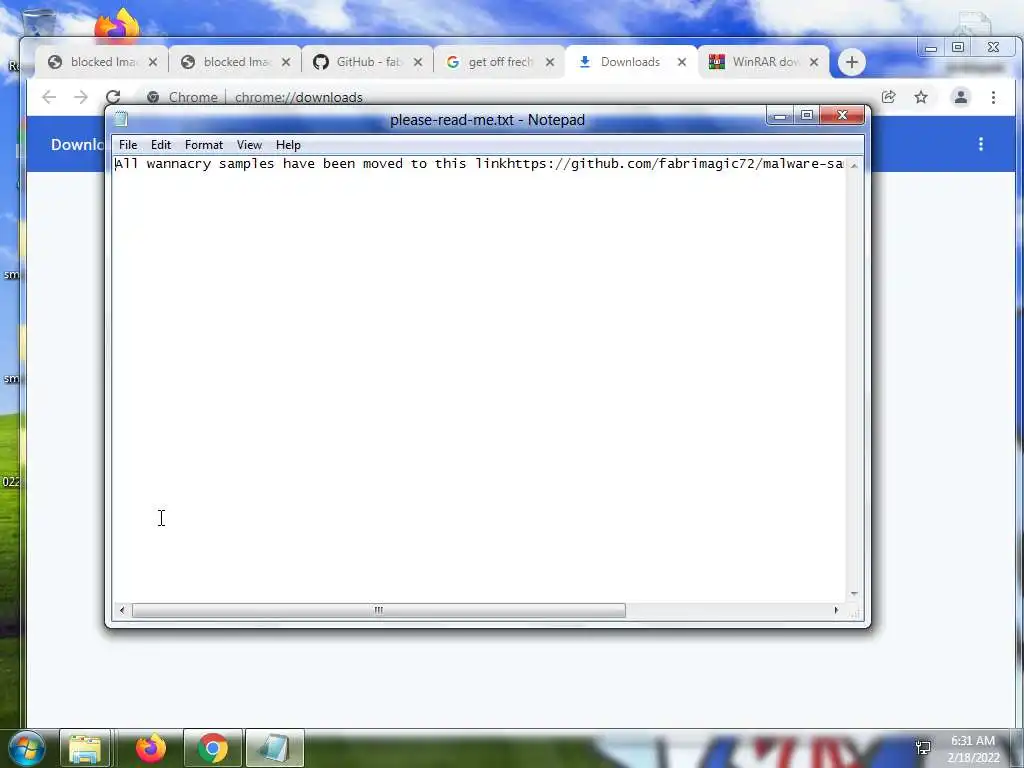Open the Windows Start menu
The width and height of the screenshot is (1024, 768).
(x=27, y=748)
